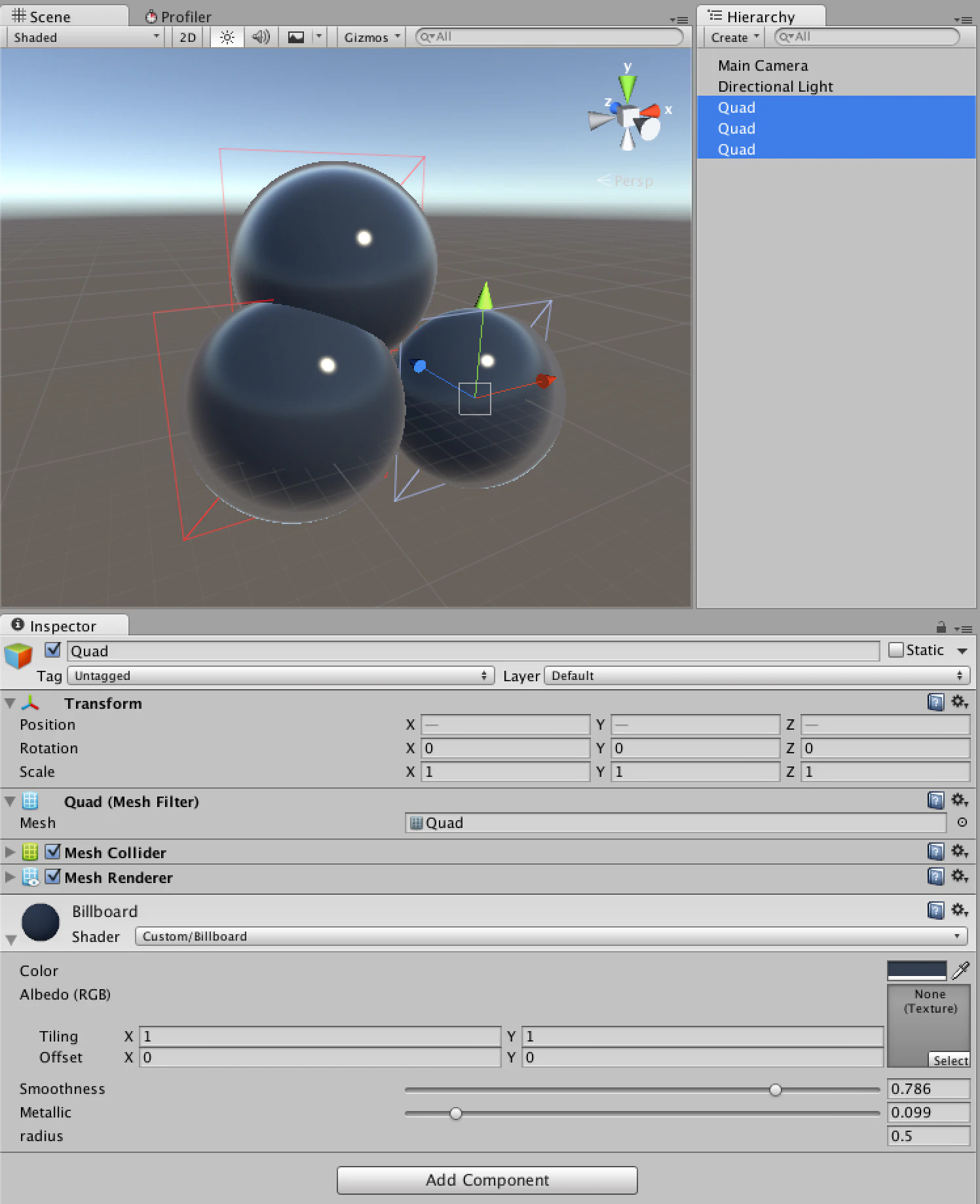This screenshot has width=980, height=1204.
Task: Open Billboard material help icon
Action: click(936, 910)
